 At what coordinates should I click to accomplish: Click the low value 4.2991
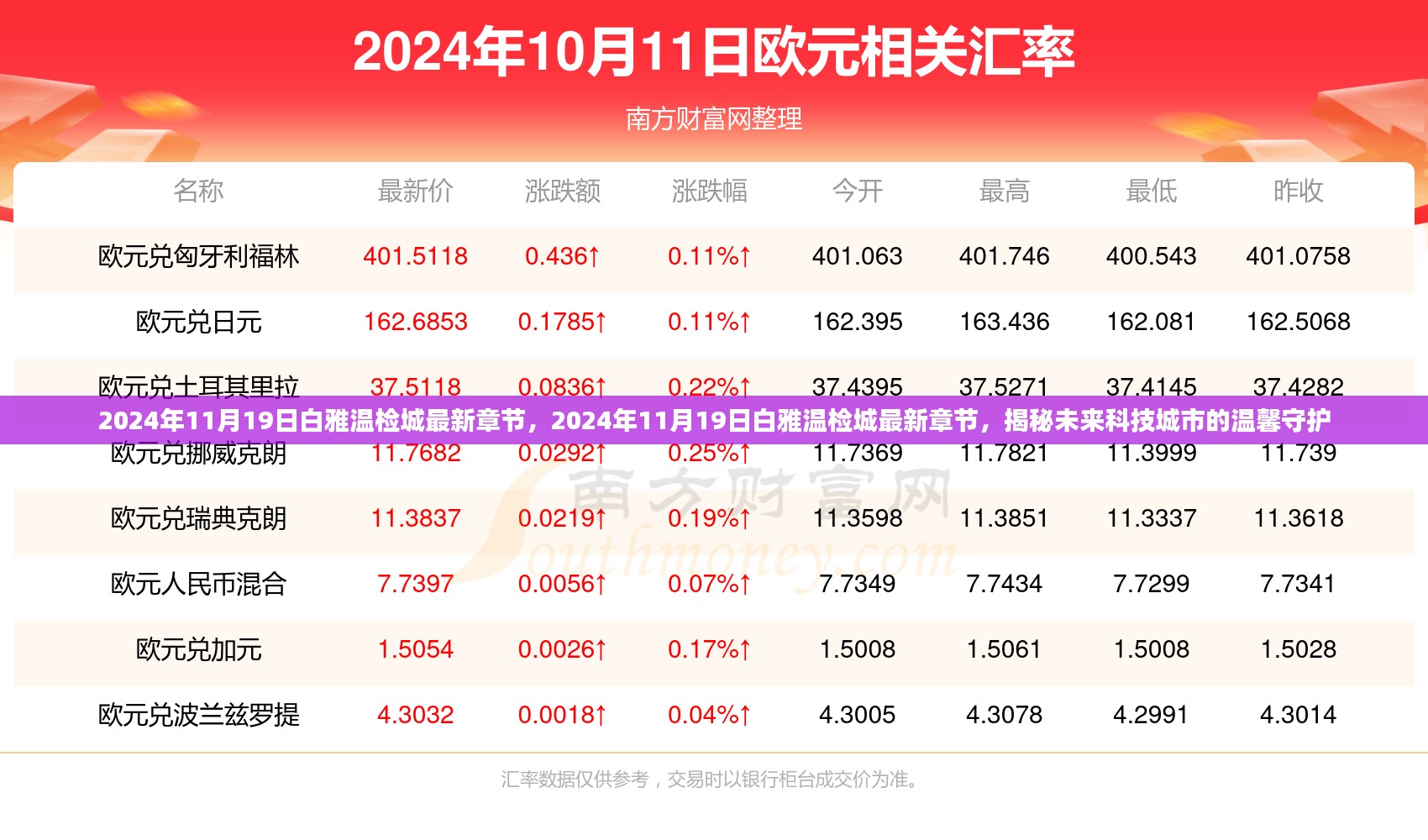1151,715
